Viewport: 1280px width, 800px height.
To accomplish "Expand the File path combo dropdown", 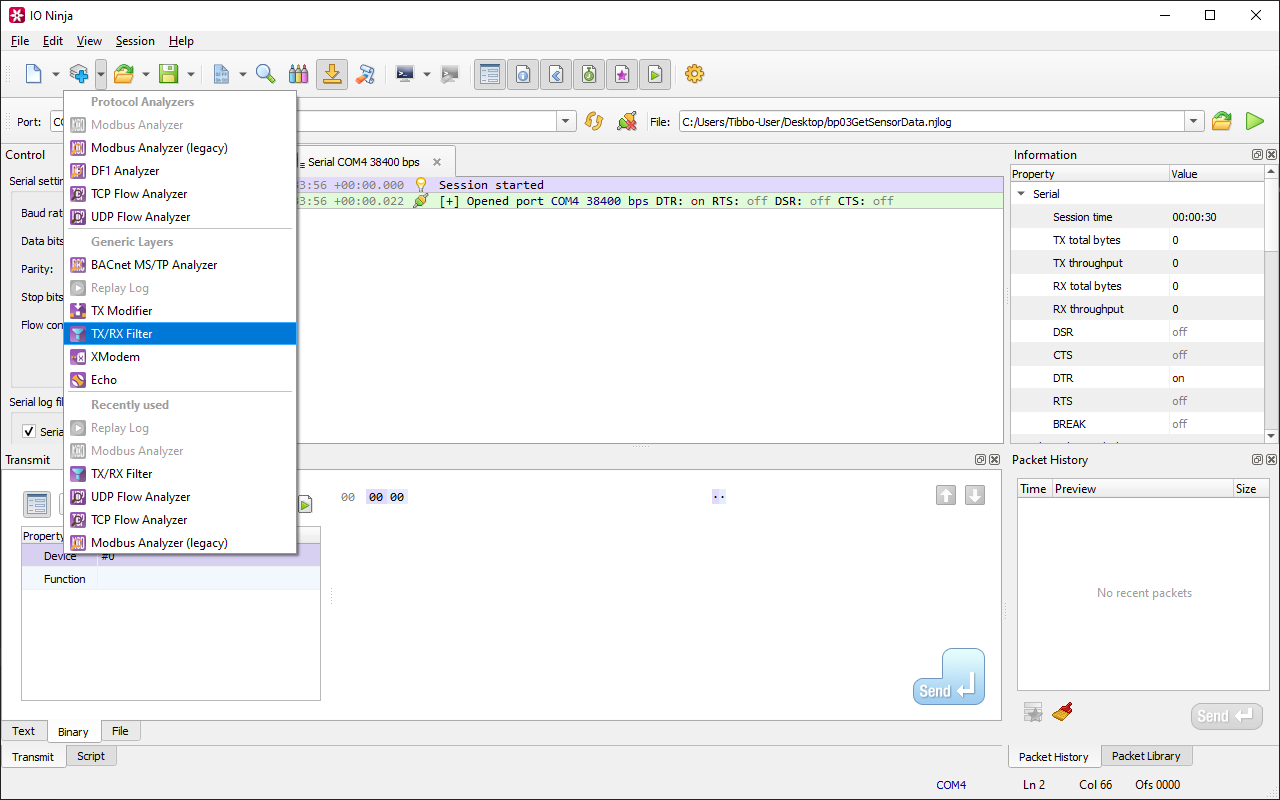I will click(x=1194, y=121).
